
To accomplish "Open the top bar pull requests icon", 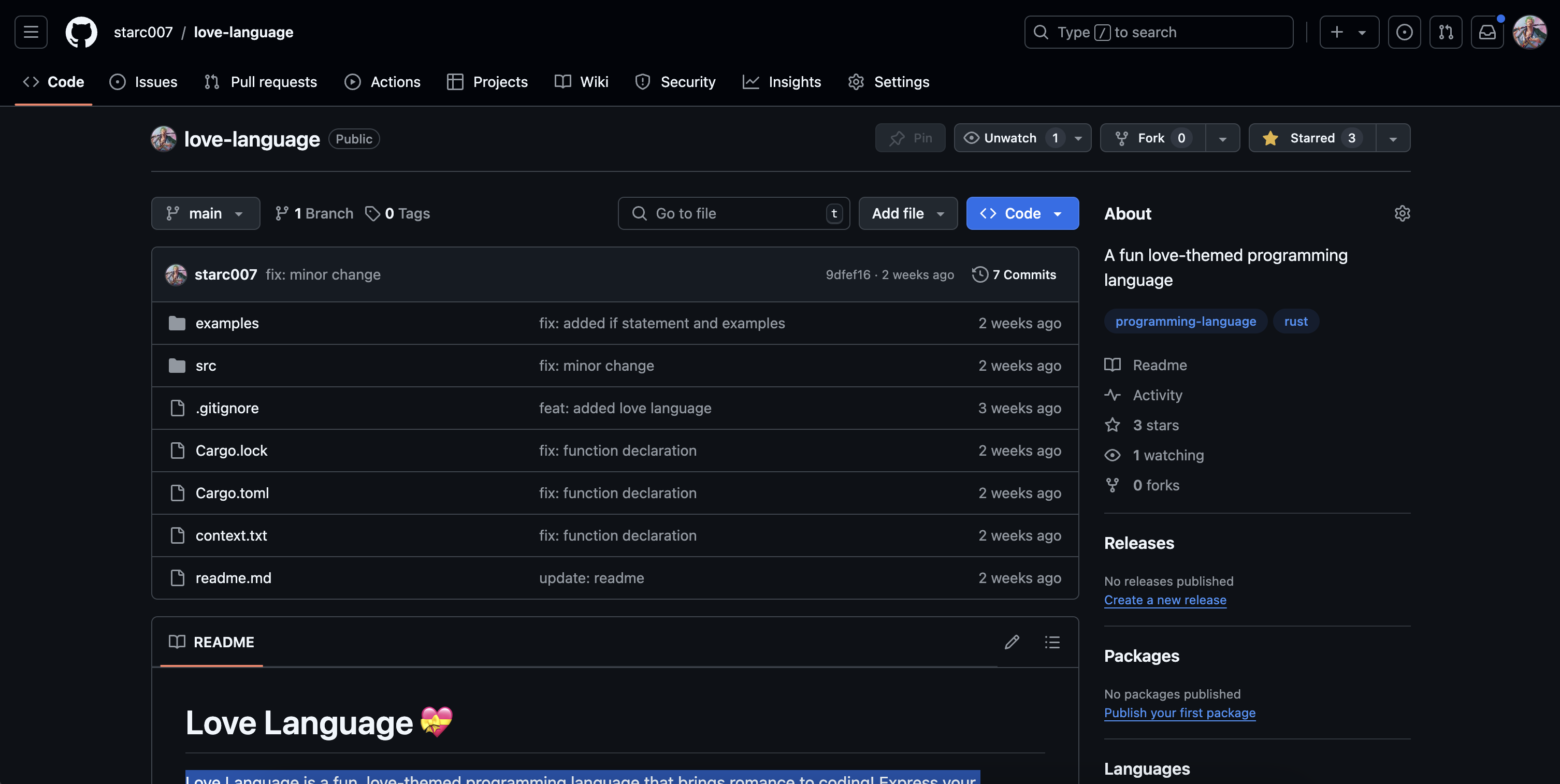I will click(x=1446, y=32).
